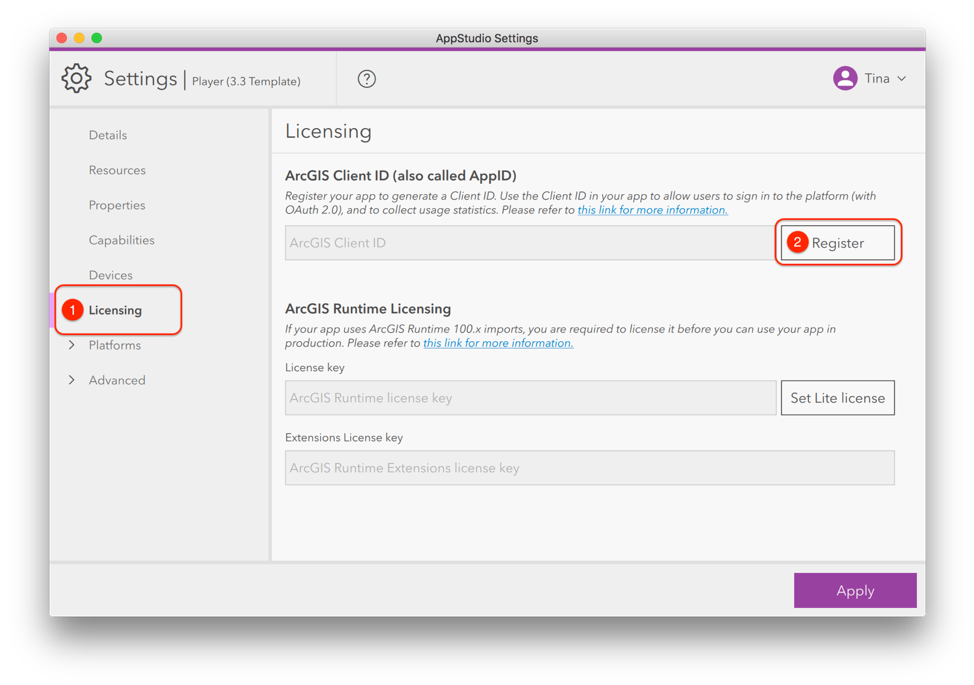Click the red close window button
The width and height of the screenshot is (974, 685).
[x=61, y=38]
